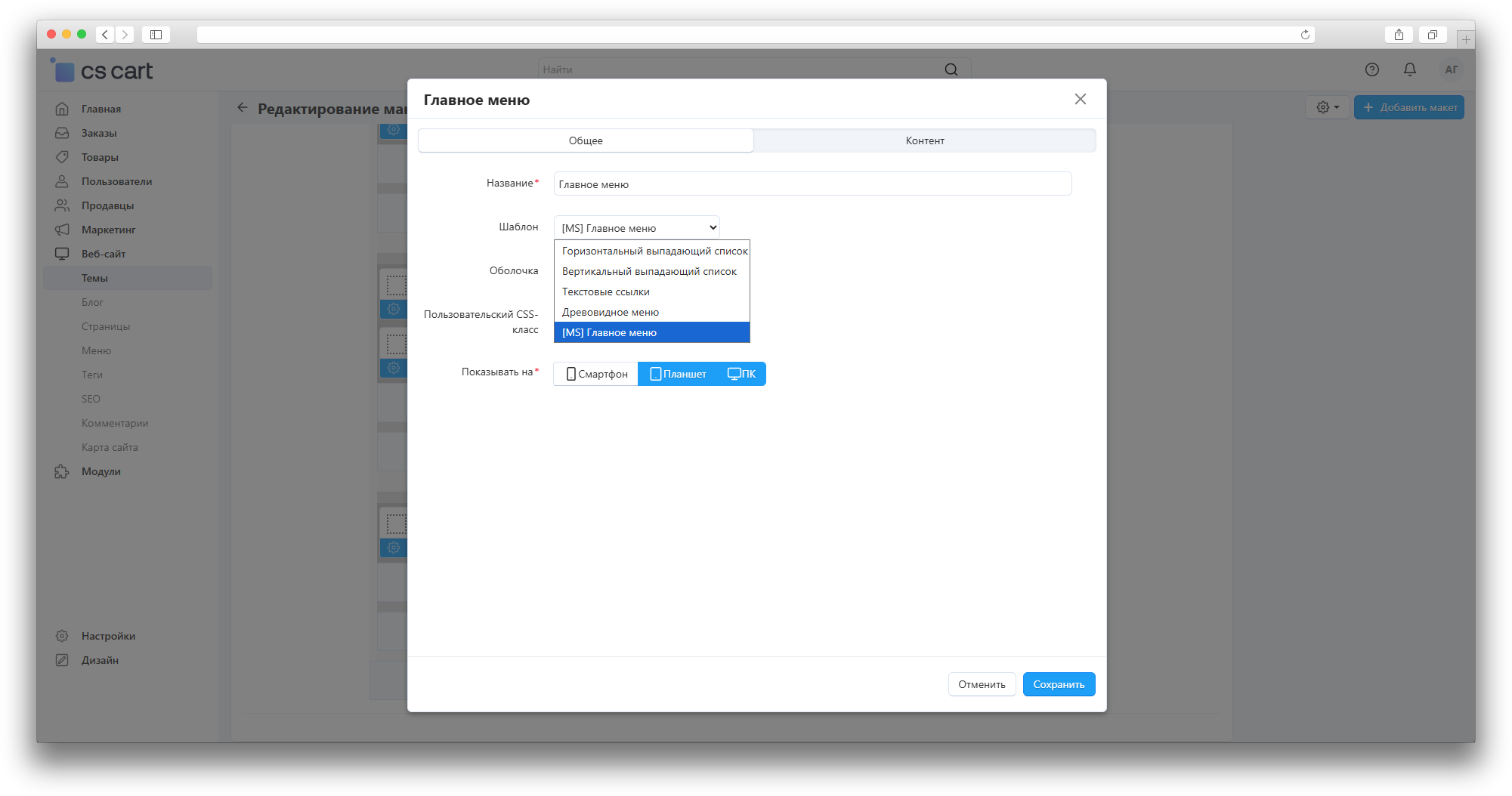Click the help question mark icon
Viewport: 1512px width, 796px height.
pos(1371,69)
